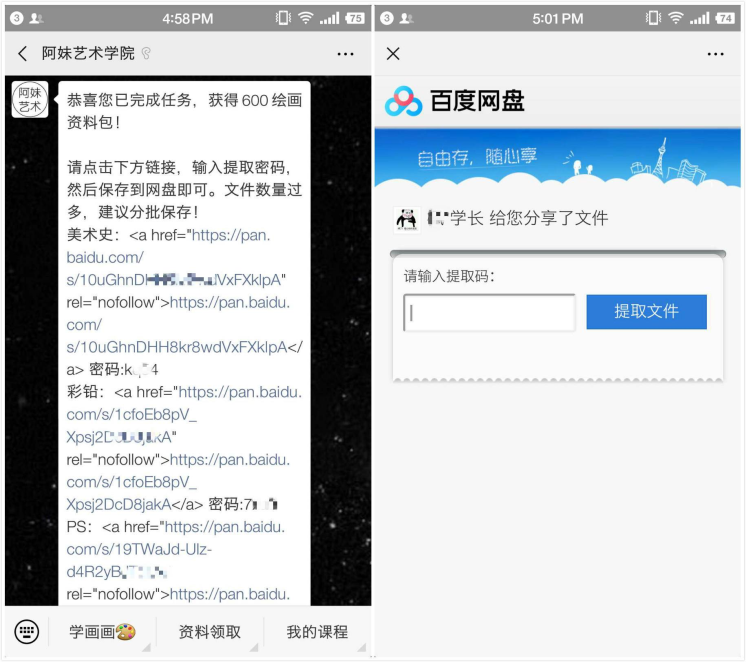Open the 美术史 link after nofollow

[178, 325]
